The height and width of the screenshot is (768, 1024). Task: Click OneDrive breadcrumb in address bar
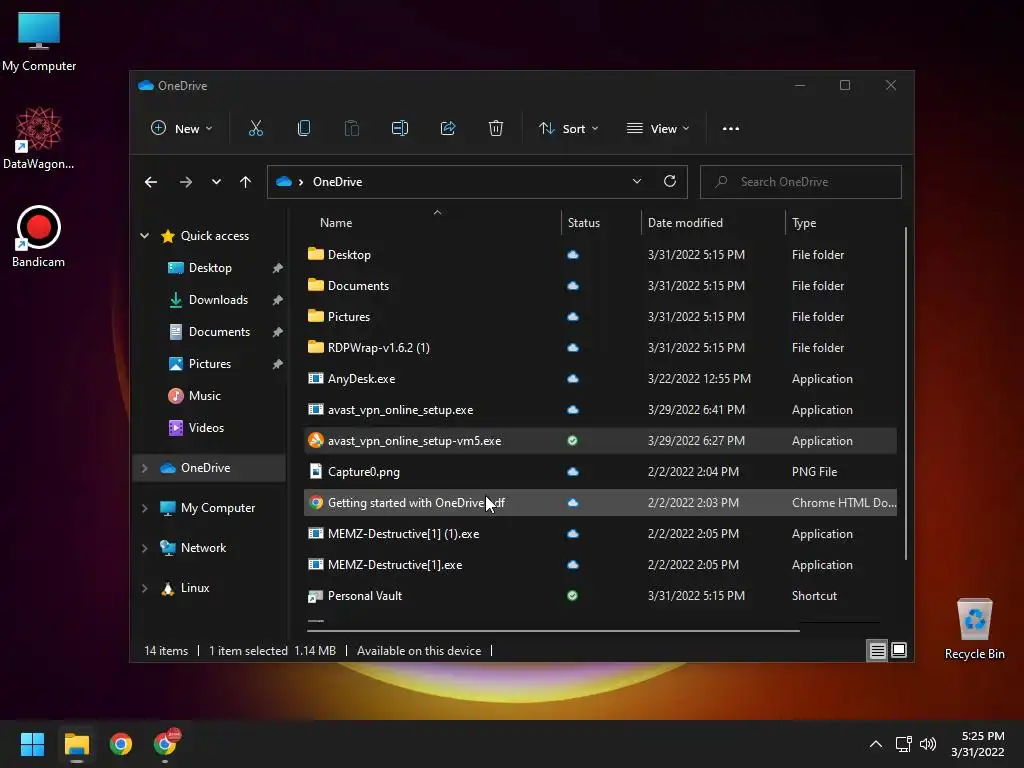pos(338,182)
